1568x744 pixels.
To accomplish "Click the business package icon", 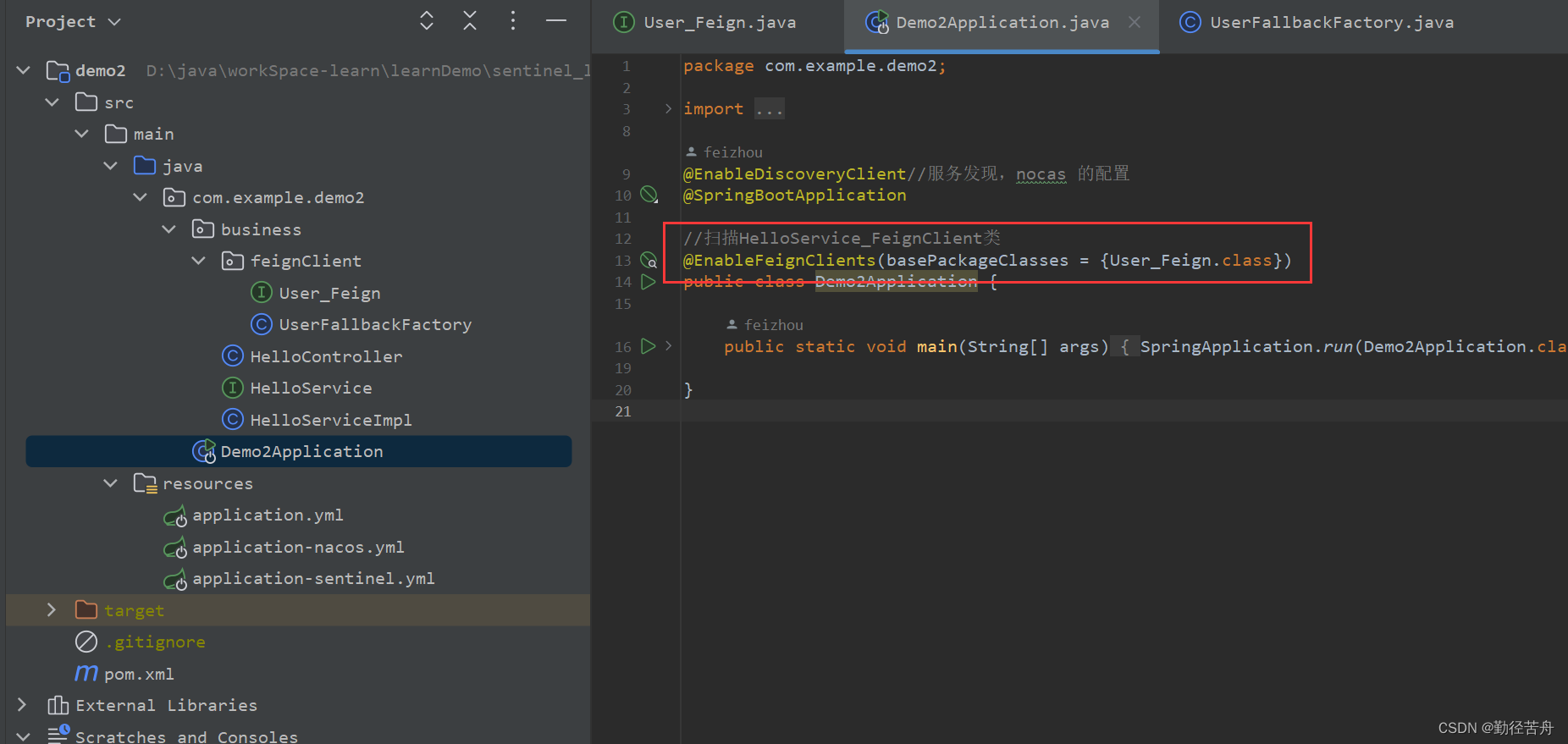I will [203, 229].
